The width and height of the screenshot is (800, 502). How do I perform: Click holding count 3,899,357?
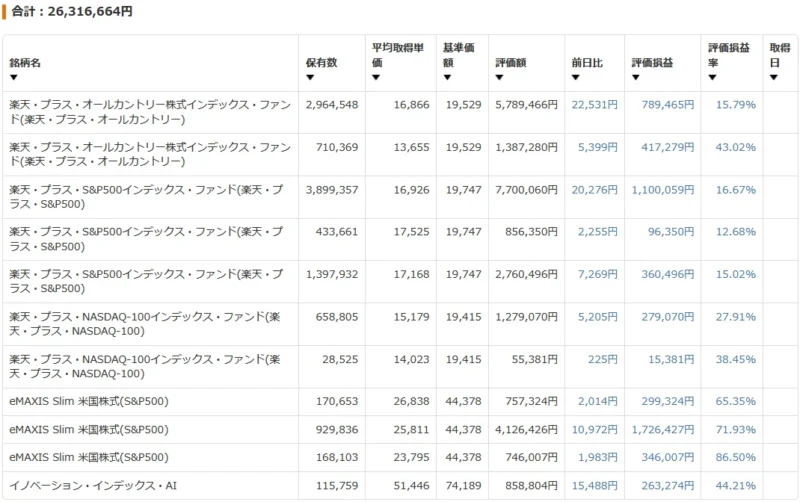tap(332, 190)
